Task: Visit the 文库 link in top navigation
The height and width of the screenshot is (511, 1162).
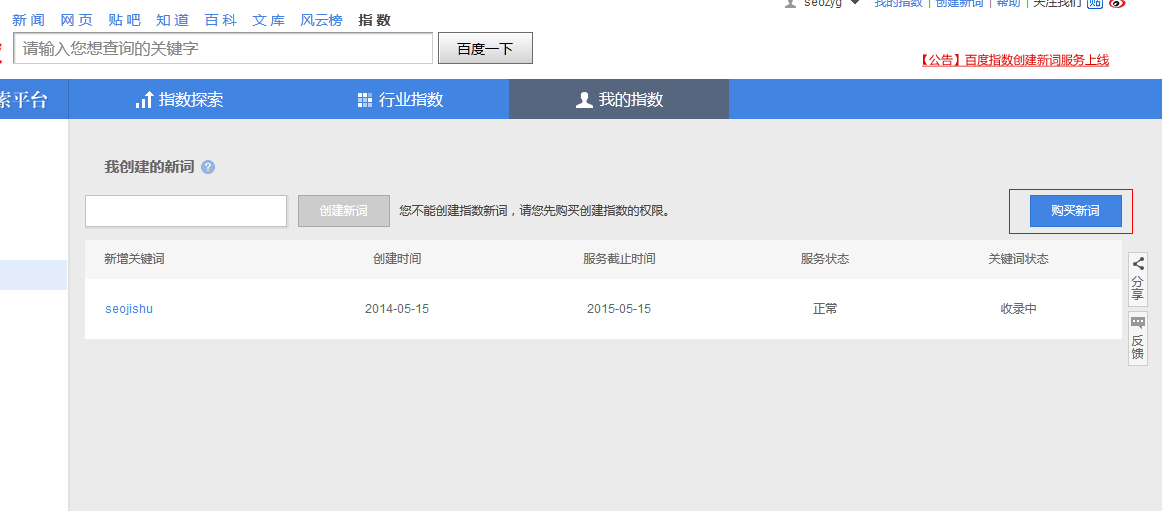Action: pos(268,20)
